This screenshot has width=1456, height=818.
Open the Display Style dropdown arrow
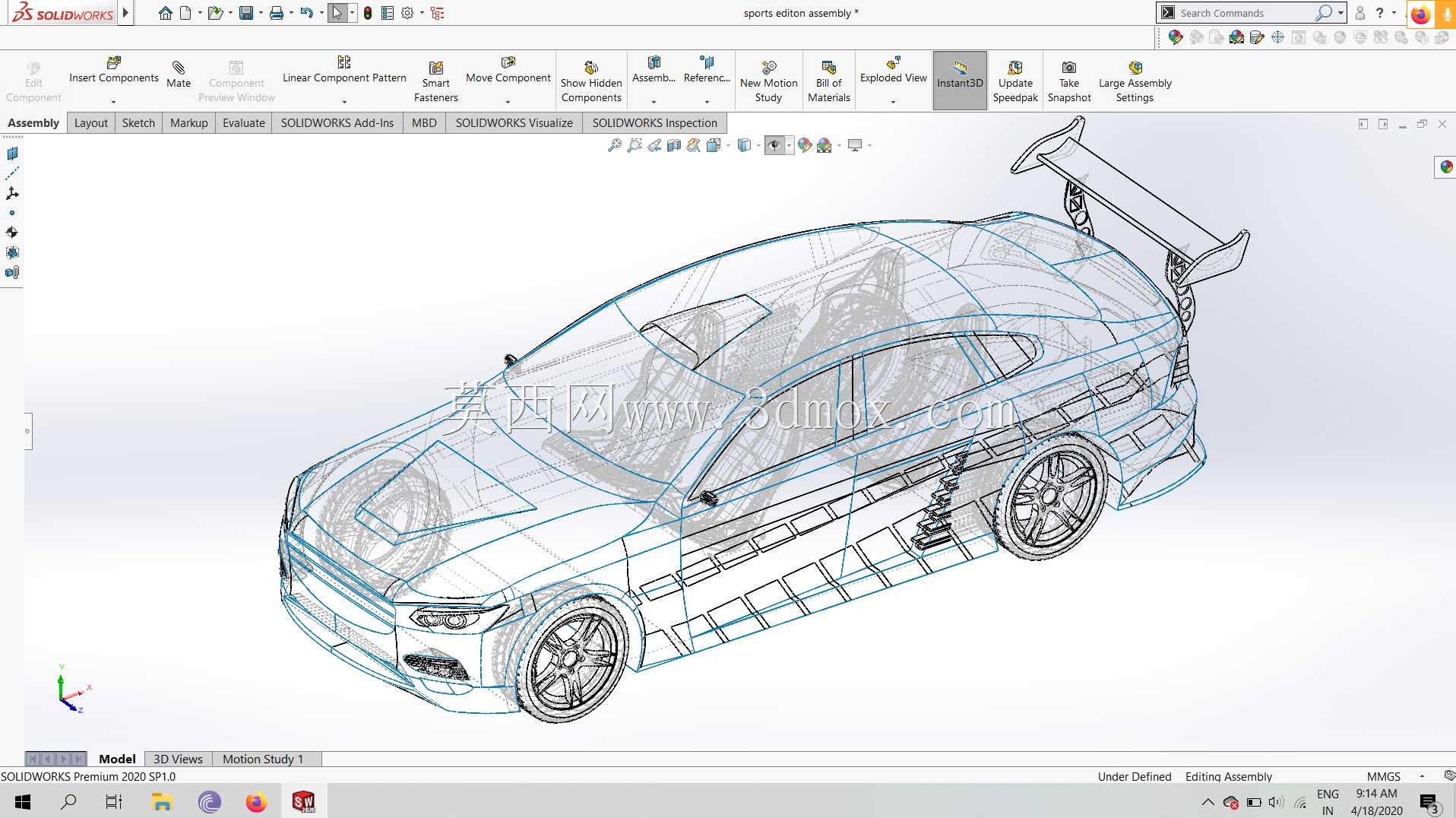click(x=758, y=145)
